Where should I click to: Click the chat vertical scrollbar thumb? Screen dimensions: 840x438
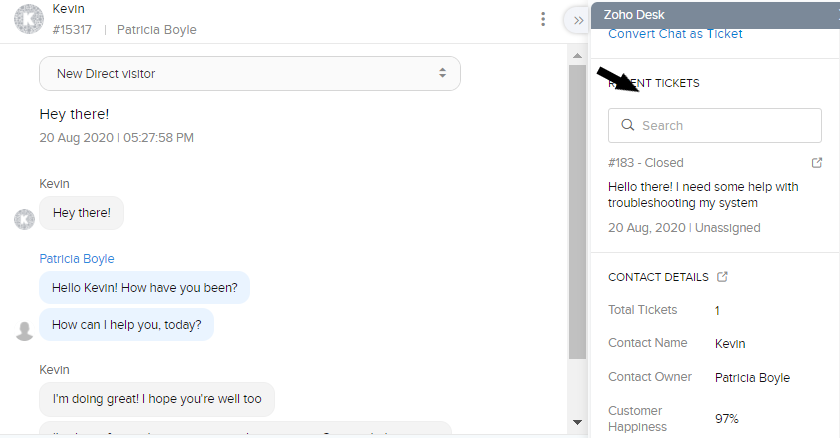577,212
